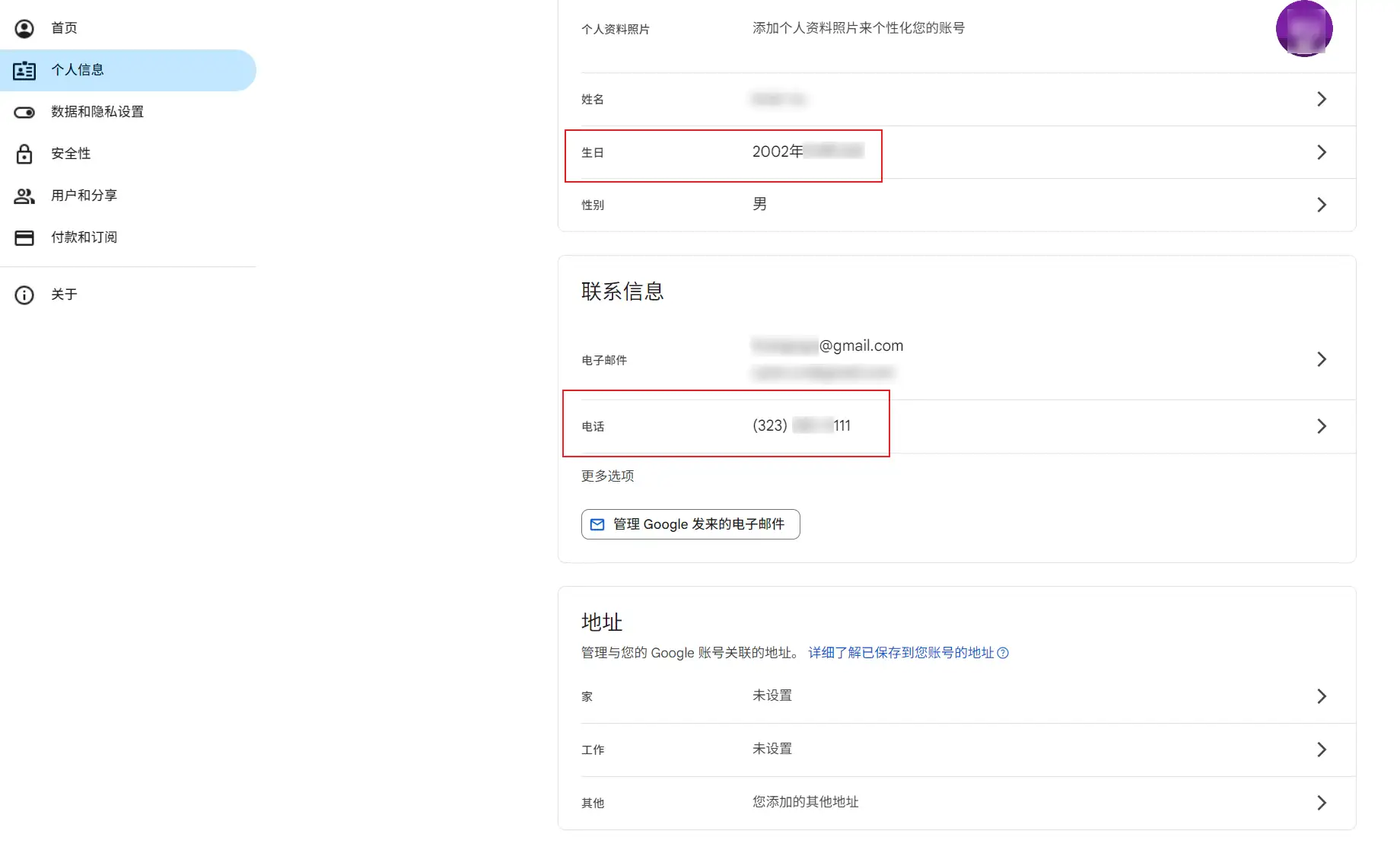Click the 安全性 lock icon
Image resolution: width=1400 pixels, height=853 pixels.
coord(24,154)
